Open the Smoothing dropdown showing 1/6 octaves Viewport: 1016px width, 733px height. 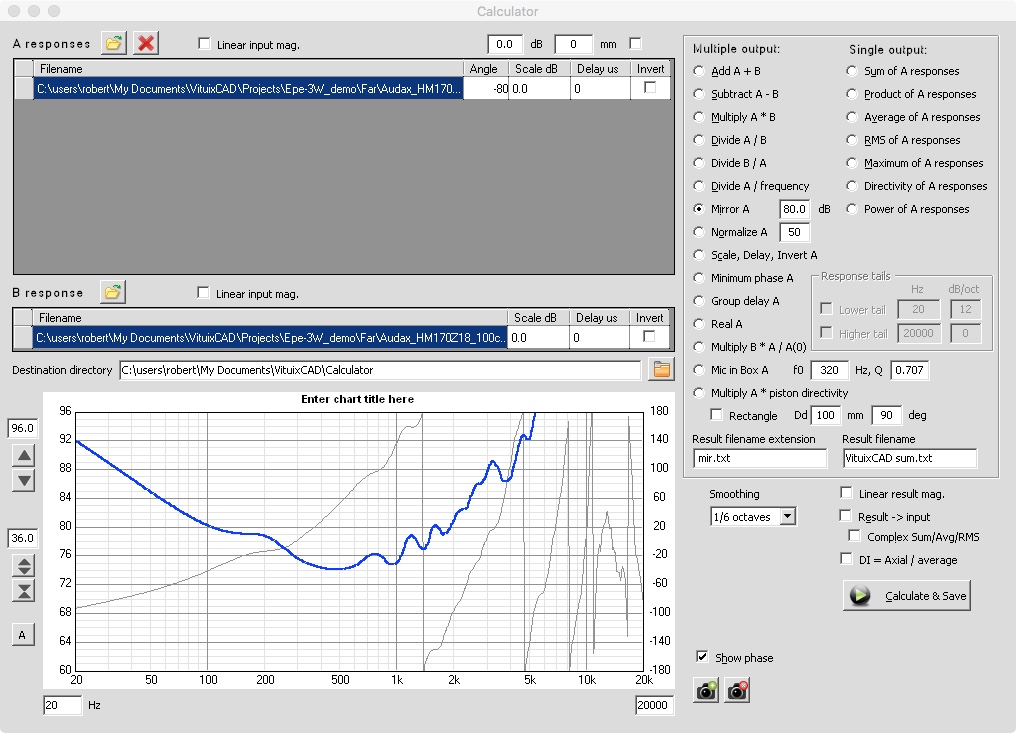click(x=786, y=516)
